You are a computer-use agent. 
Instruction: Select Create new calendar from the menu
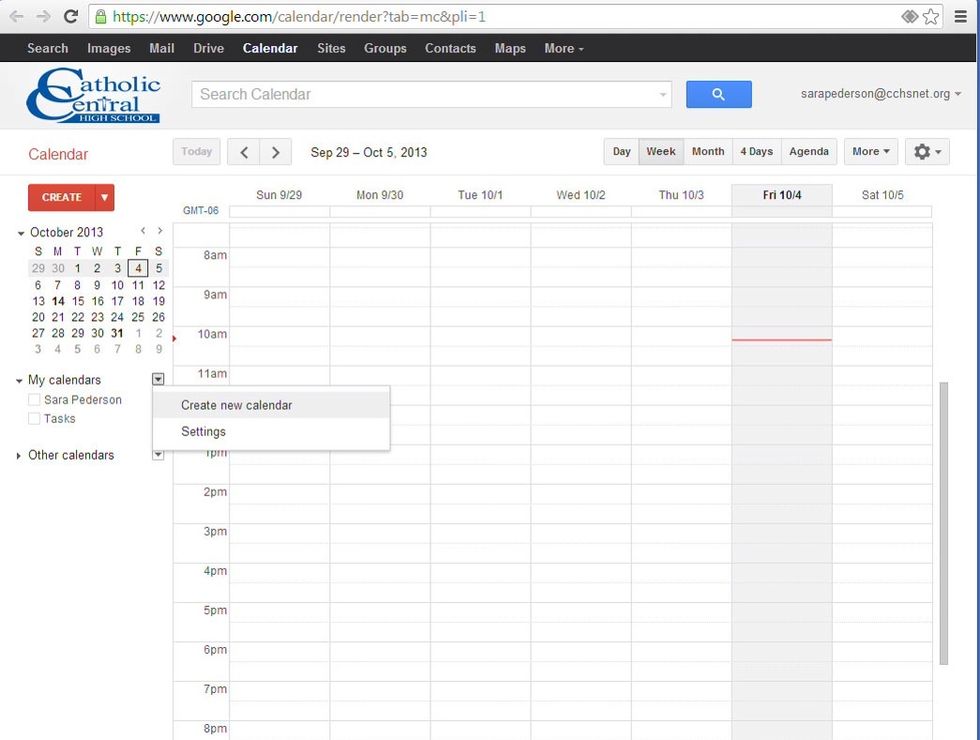pos(236,405)
